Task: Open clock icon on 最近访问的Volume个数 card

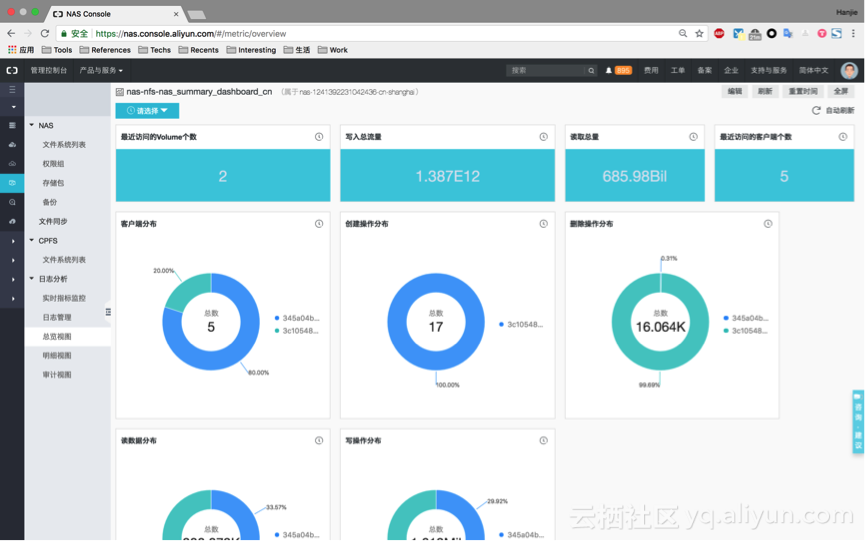Action: pyautogui.click(x=319, y=137)
